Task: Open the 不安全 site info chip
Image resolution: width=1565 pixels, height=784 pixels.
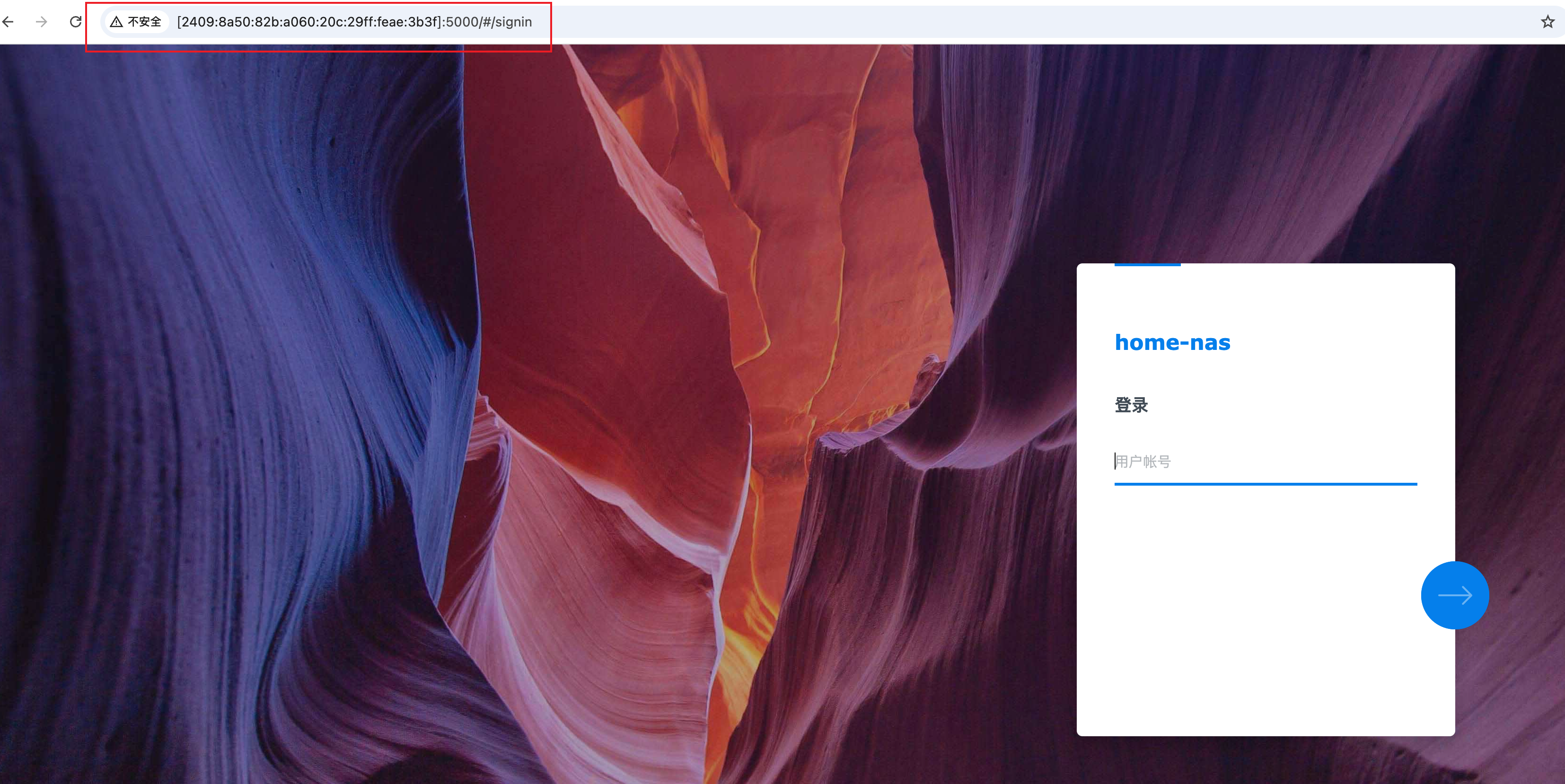Action: point(144,22)
